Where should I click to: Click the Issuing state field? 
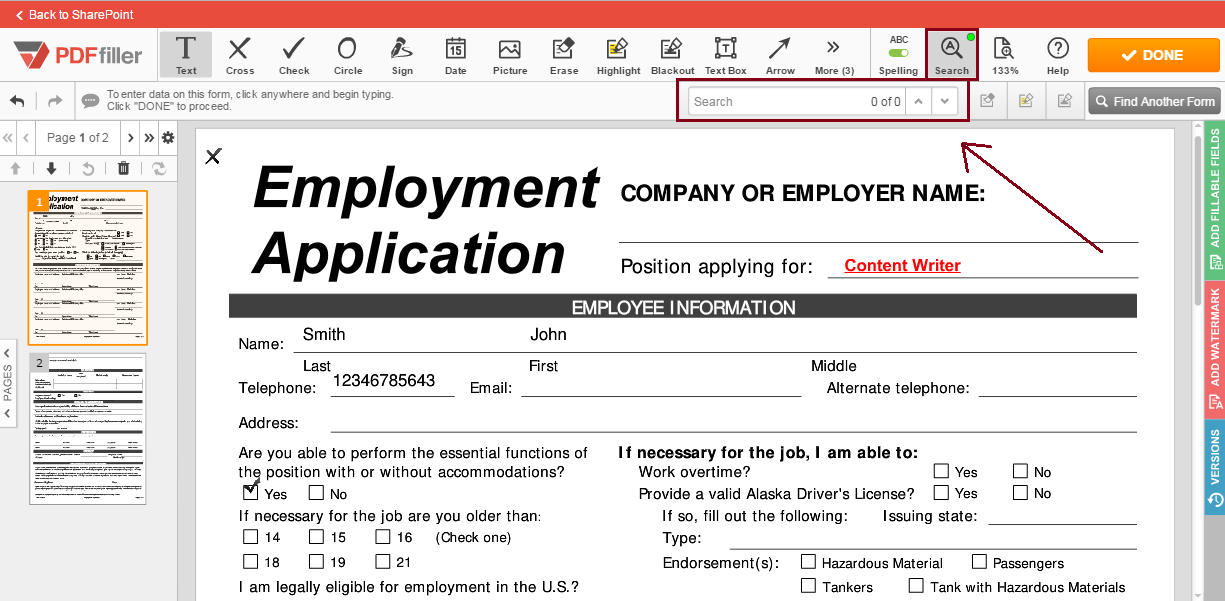click(x=1061, y=515)
